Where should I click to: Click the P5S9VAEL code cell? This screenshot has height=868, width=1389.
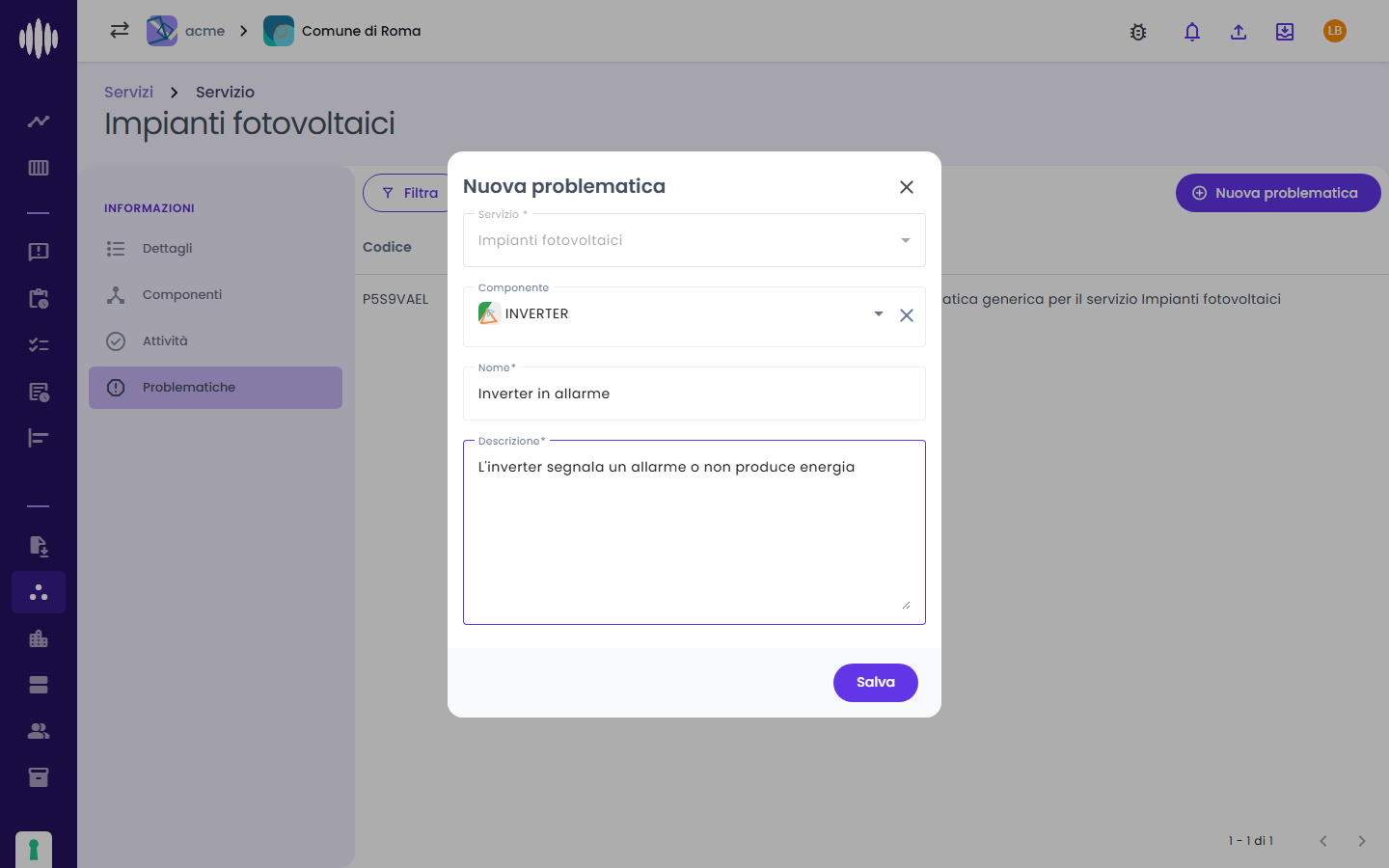pos(395,299)
